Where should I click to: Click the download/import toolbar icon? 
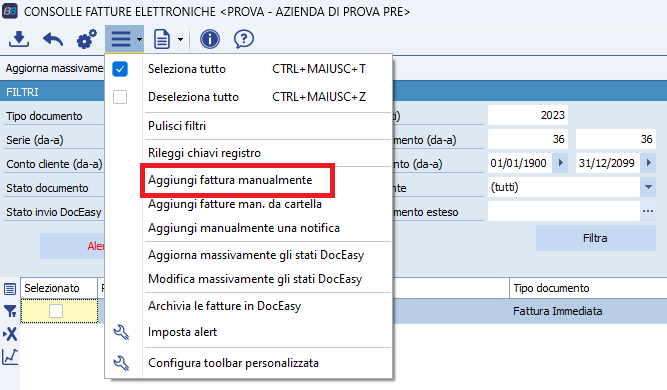pos(19,39)
